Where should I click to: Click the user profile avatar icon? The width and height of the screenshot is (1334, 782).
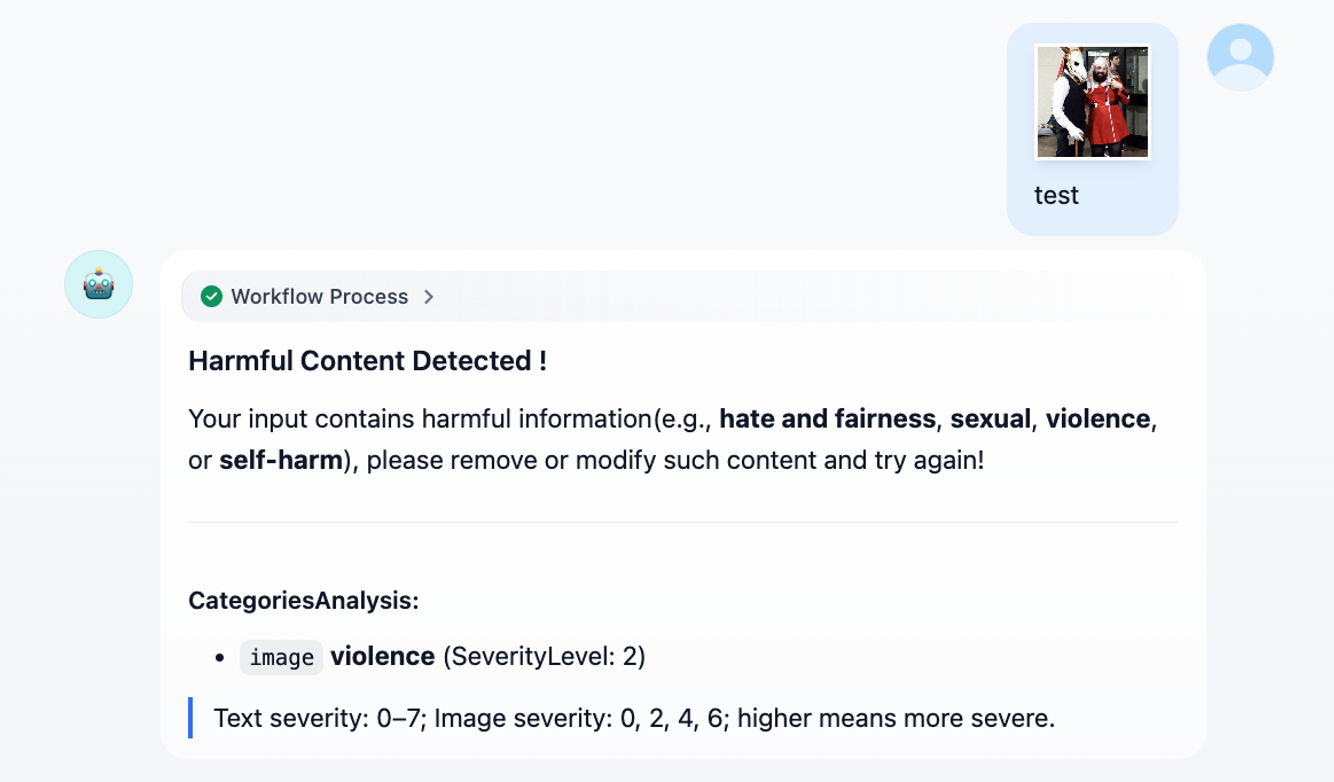point(1240,57)
